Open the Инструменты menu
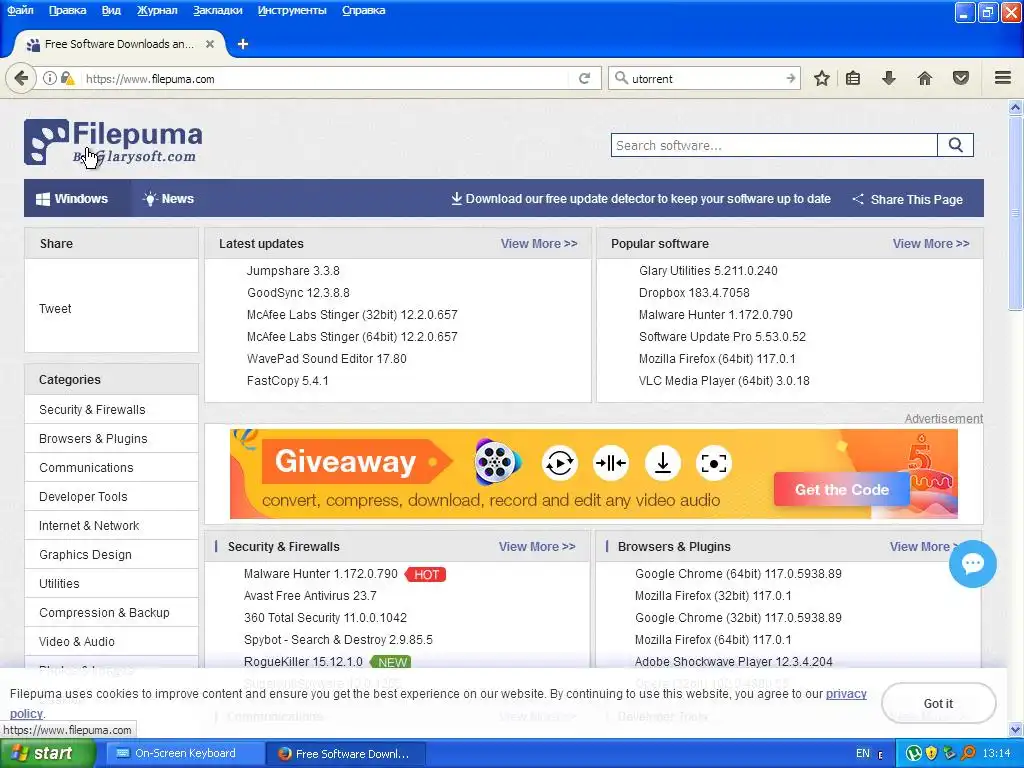 [292, 10]
